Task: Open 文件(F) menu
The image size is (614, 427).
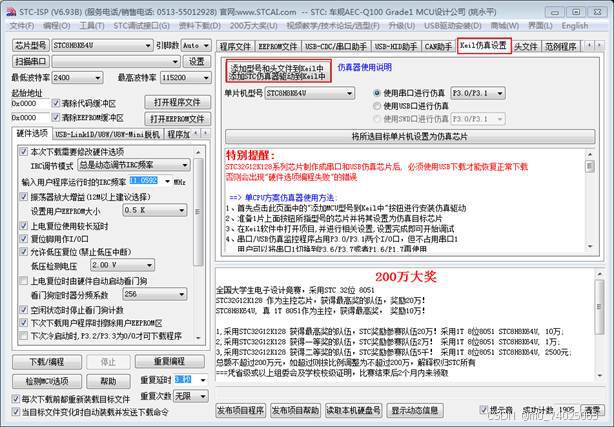Action: [22, 26]
